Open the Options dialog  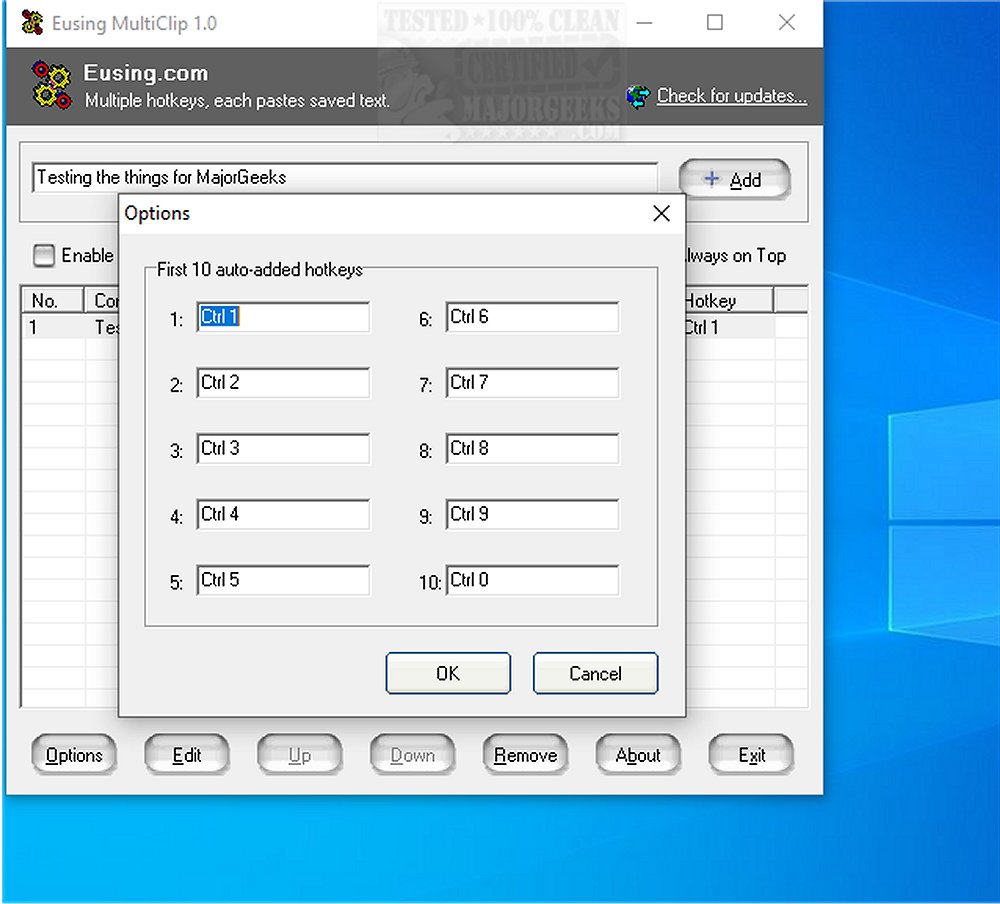pos(74,755)
